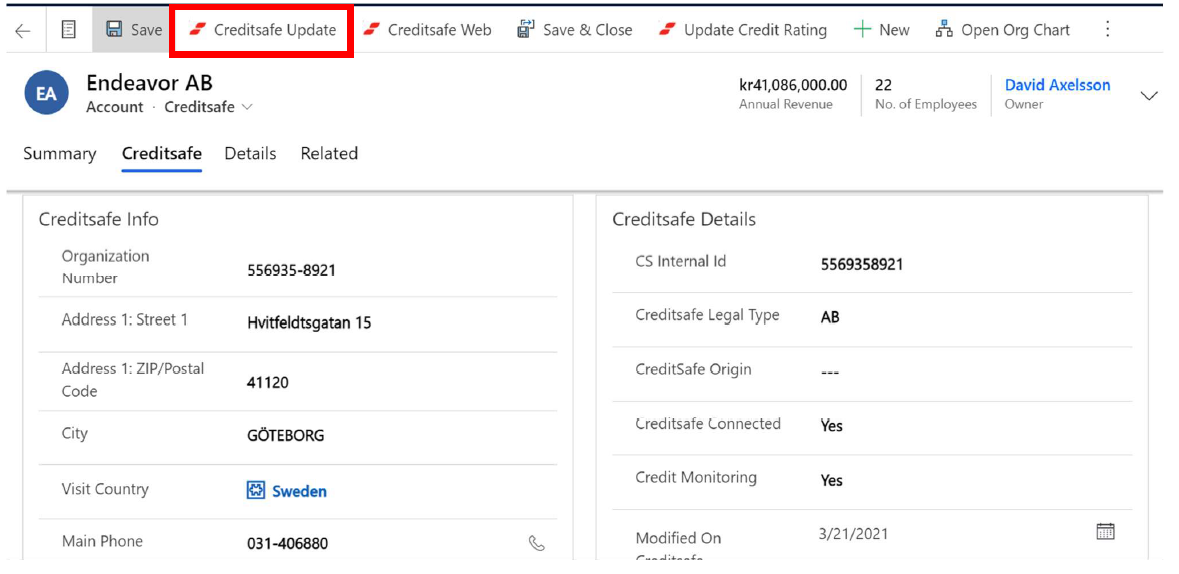Open the Related tab
This screenshot has height=574, width=1179.
(x=329, y=154)
